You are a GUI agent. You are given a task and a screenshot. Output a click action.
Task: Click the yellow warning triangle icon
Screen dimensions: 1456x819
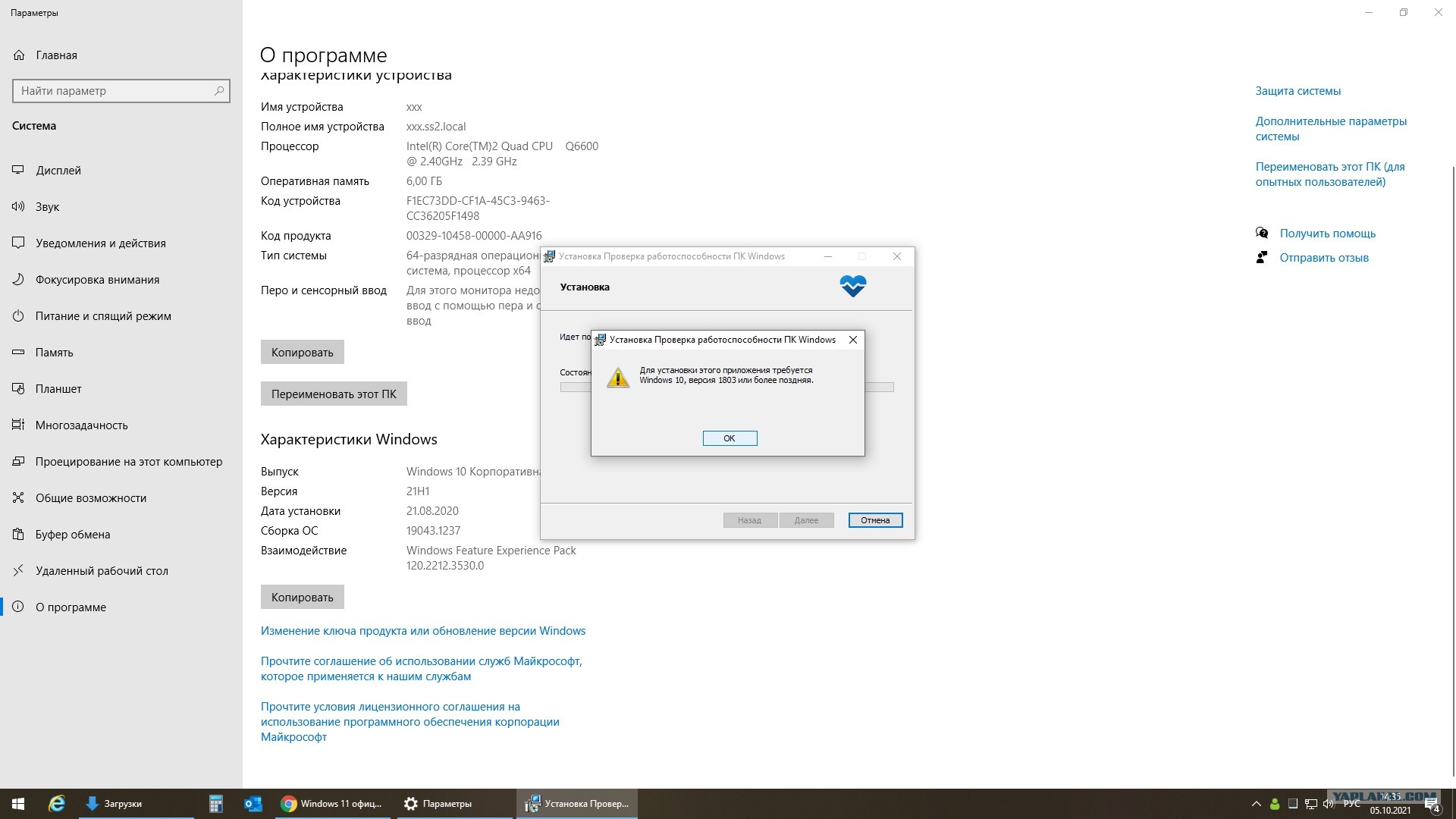[x=618, y=377]
